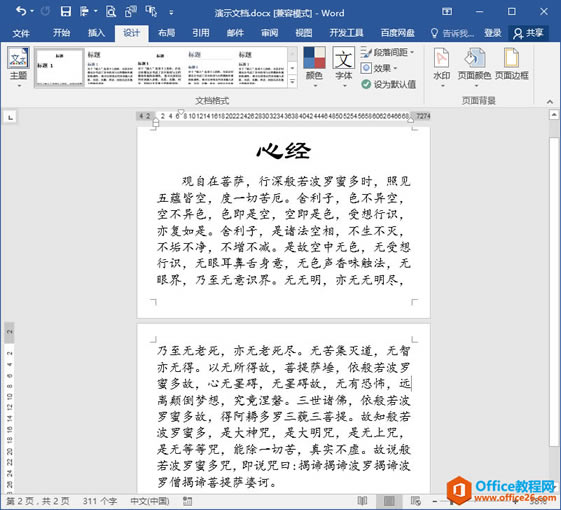The image size is (561, 510).
Task: Collapse the ribbon with the chevron
Action: coord(550,102)
